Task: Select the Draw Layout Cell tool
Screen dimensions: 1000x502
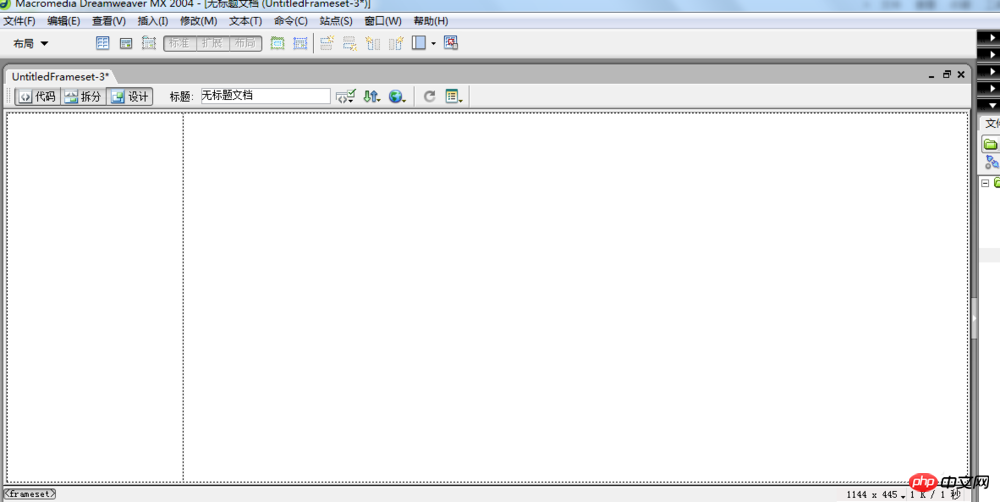Action: (x=300, y=43)
